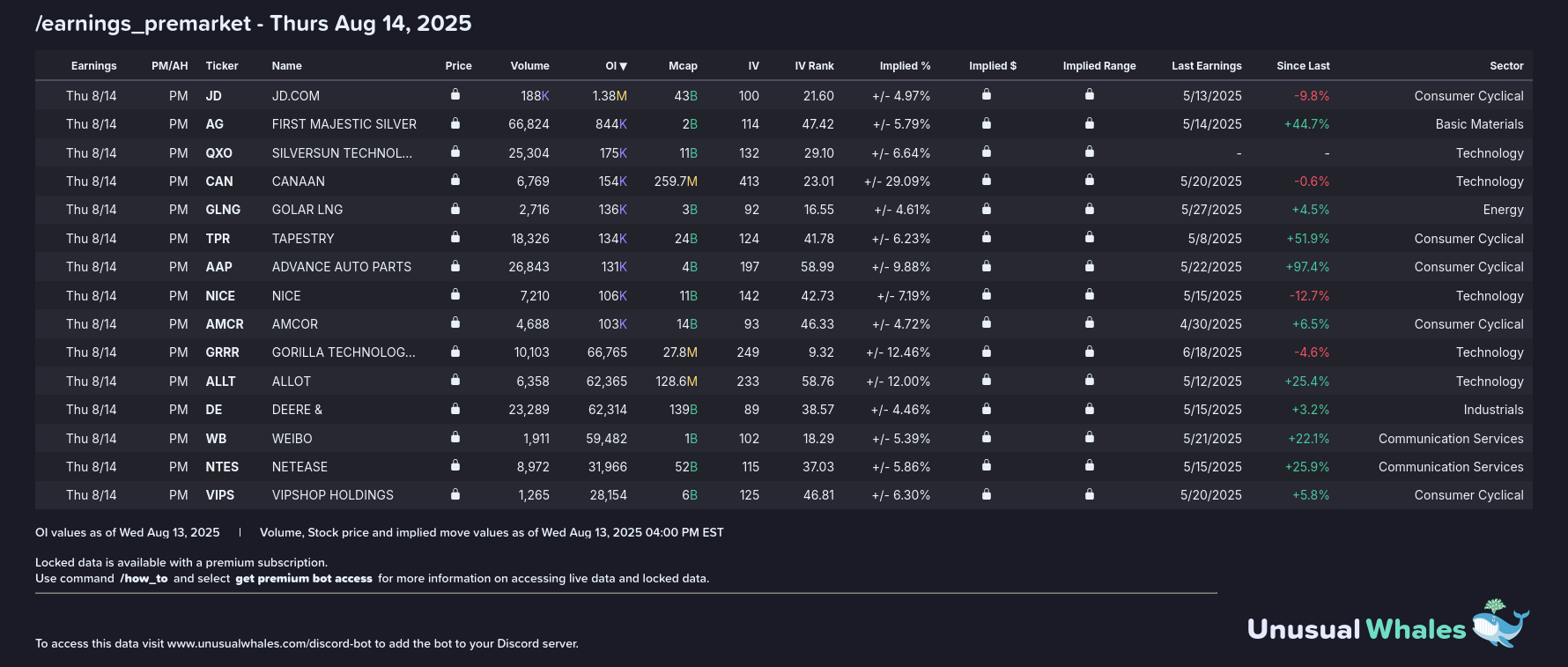Click the Last Earnings column header
The width and height of the screenshot is (1568, 667).
coord(1207,66)
